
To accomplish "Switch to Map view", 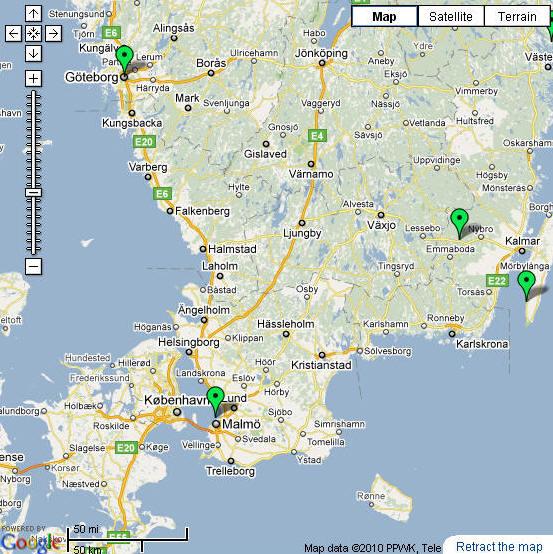I will pyautogui.click(x=384, y=17).
